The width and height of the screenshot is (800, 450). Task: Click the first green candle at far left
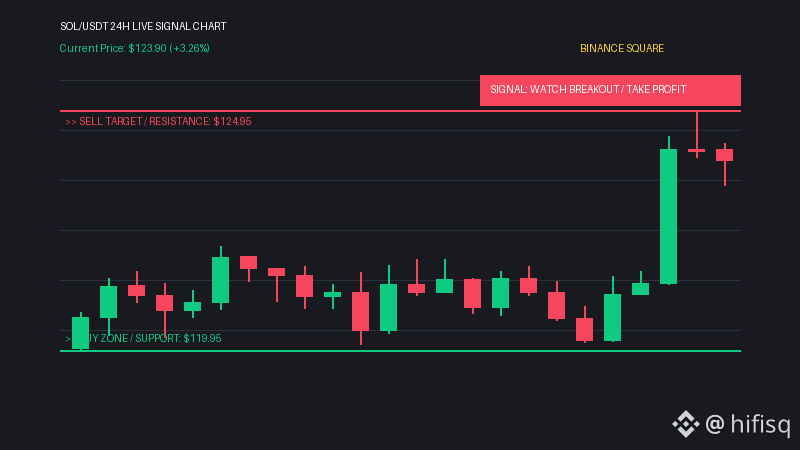point(81,333)
